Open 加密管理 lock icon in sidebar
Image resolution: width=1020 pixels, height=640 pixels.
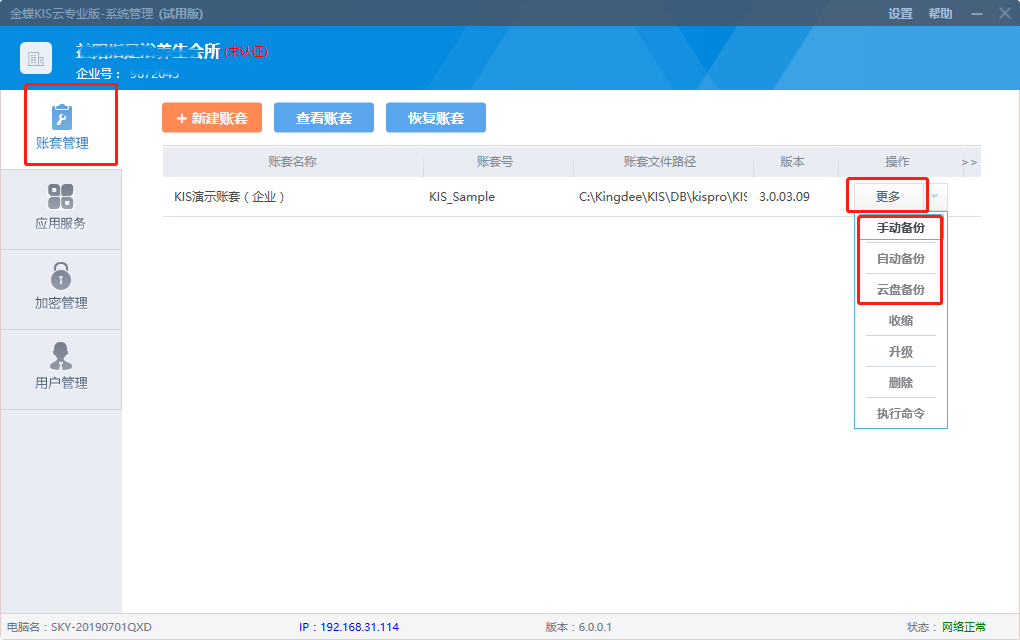click(x=60, y=276)
